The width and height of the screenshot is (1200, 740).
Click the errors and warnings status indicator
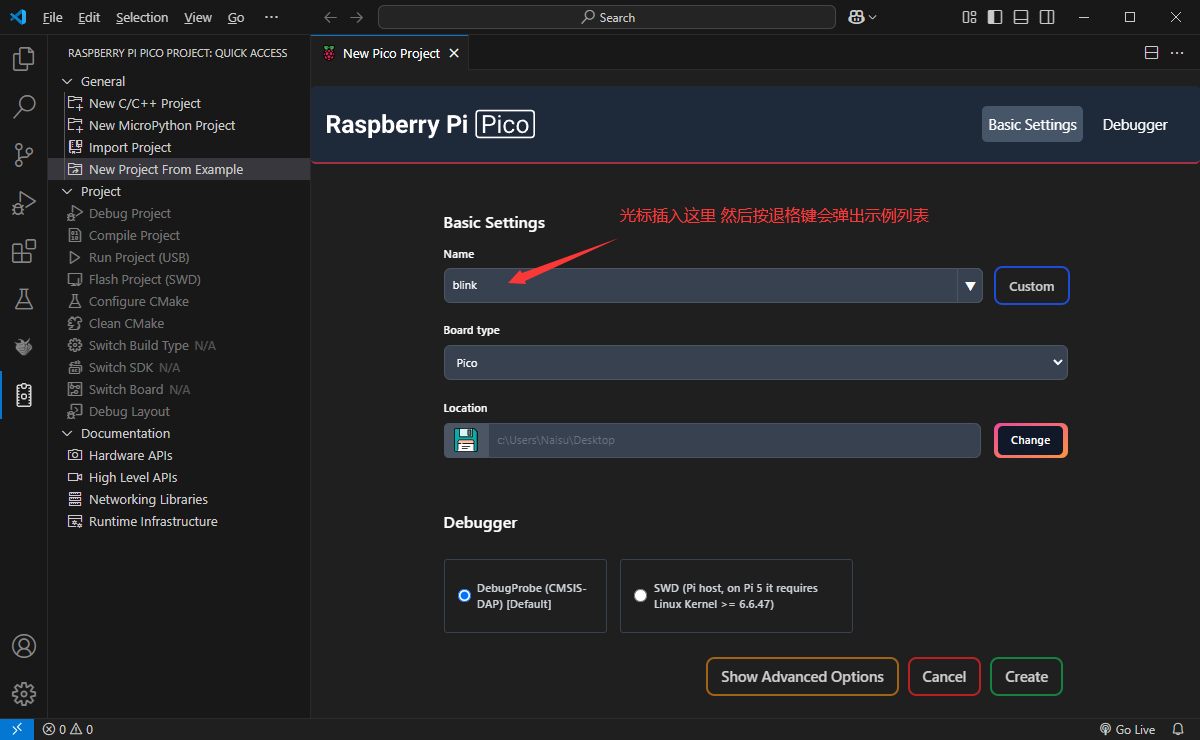click(x=68, y=729)
